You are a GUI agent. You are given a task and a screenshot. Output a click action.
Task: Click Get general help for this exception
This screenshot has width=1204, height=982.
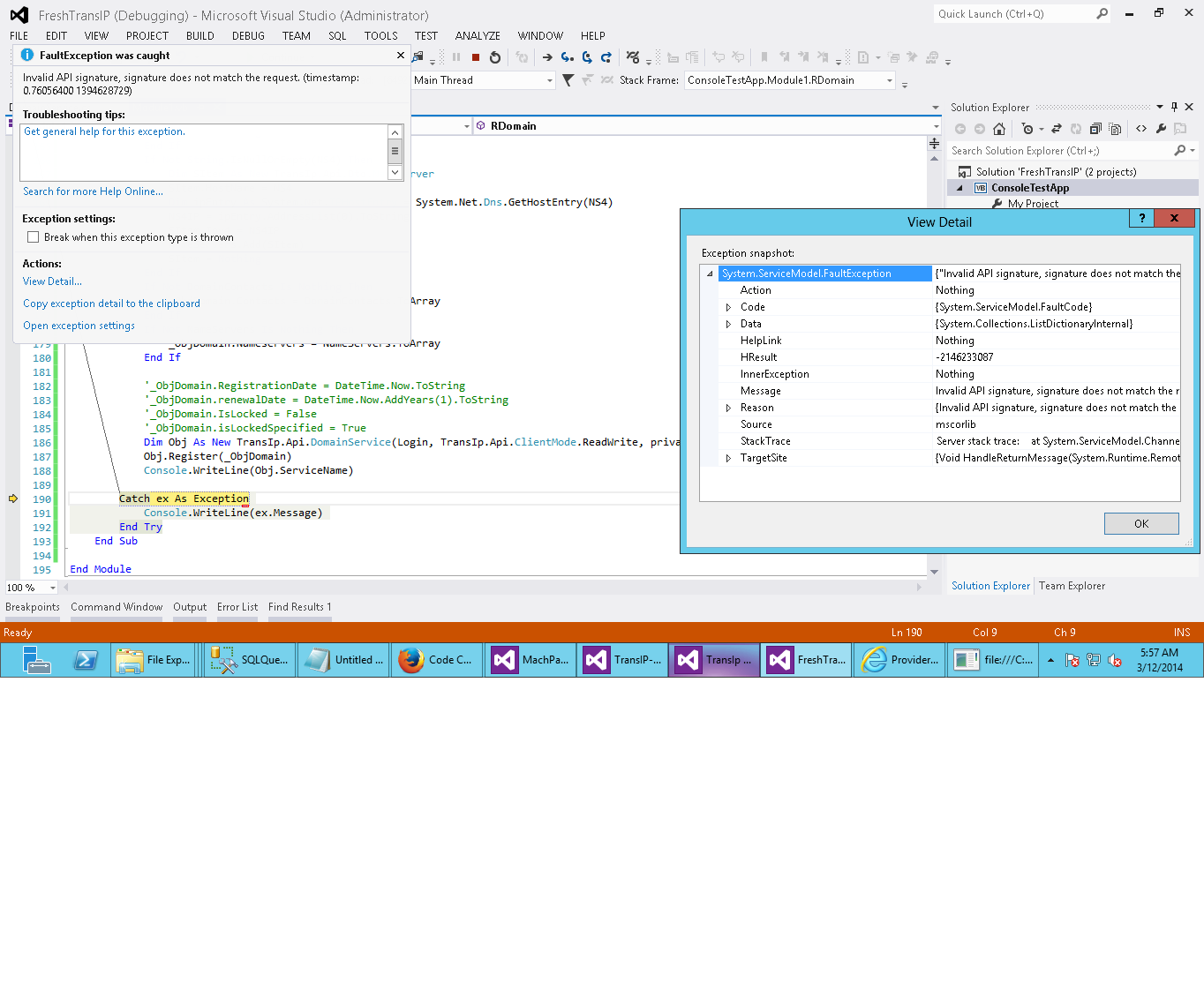(x=104, y=131)
